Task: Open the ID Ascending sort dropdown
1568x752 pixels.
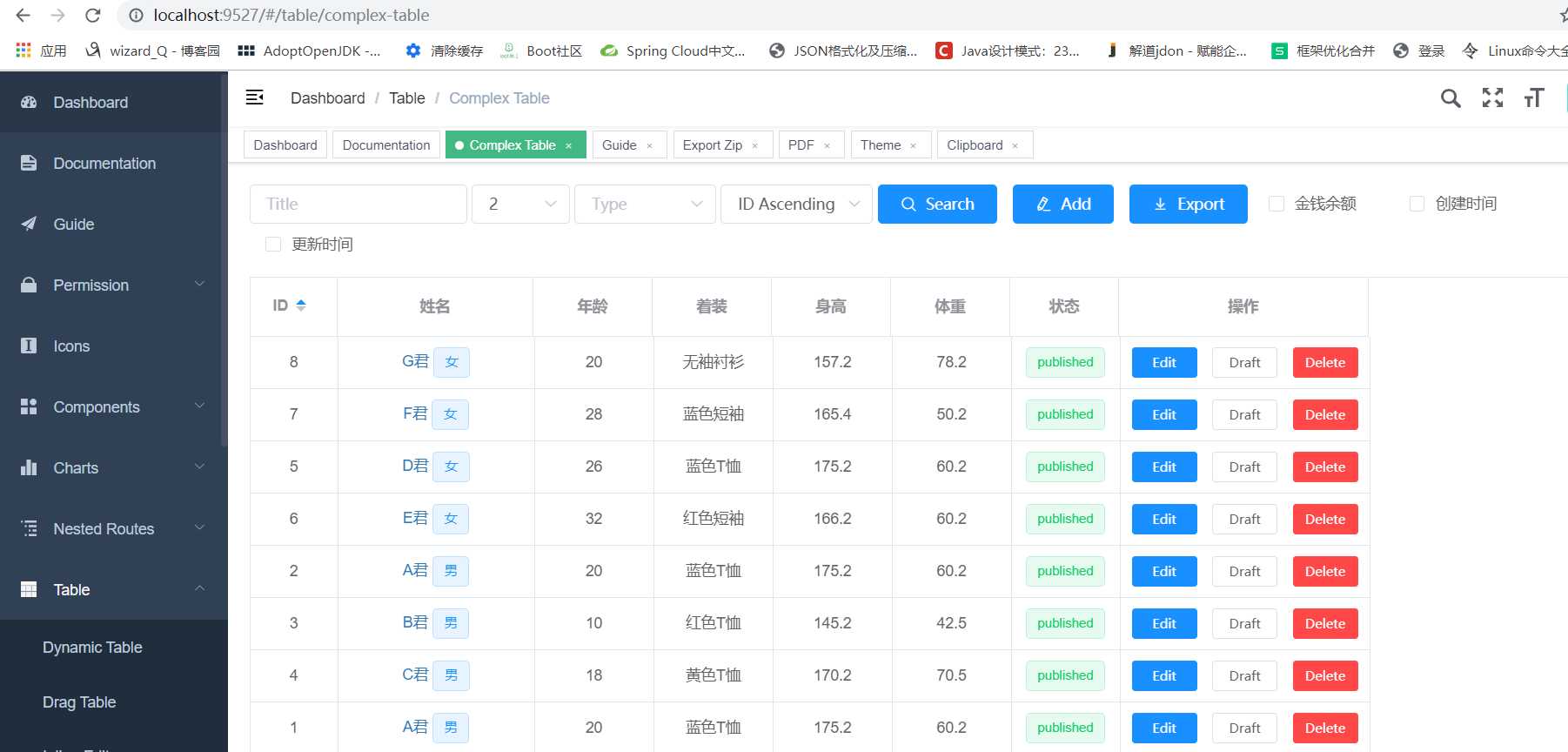Action: click(x=796, y=204)
